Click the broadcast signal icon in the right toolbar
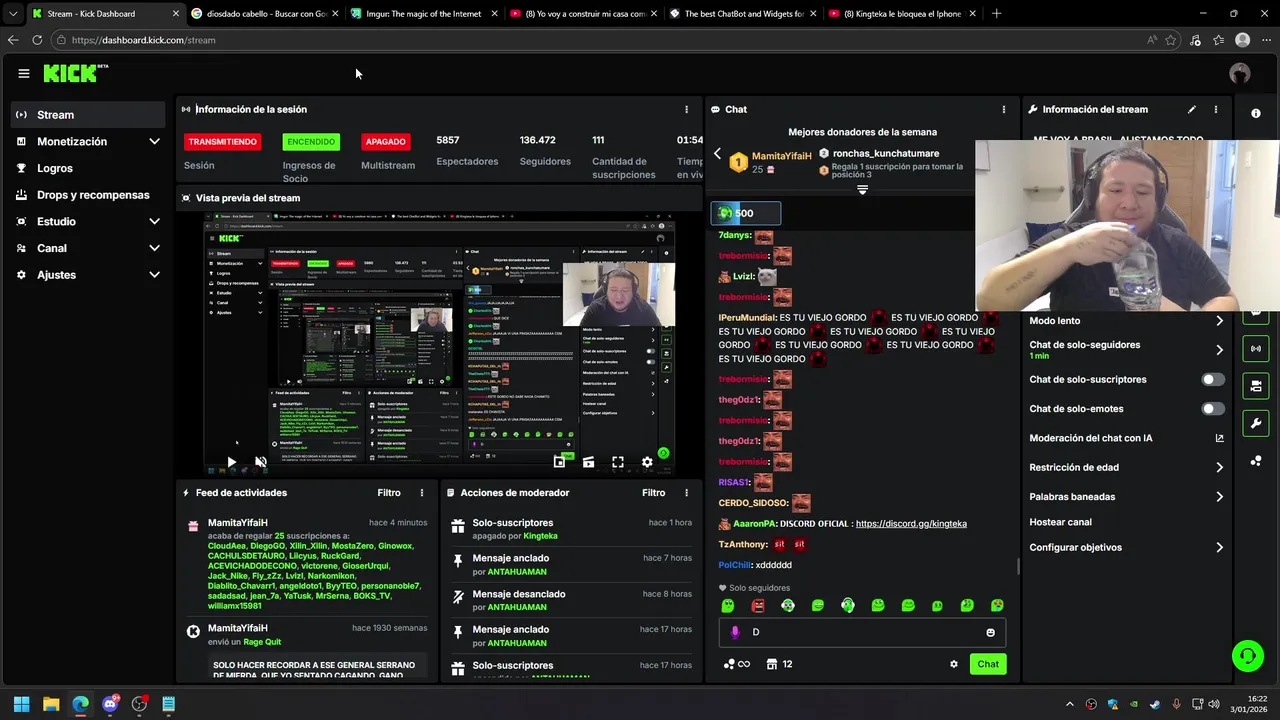This screenshot has width=1280, height=720. (x=1256, y=349)
